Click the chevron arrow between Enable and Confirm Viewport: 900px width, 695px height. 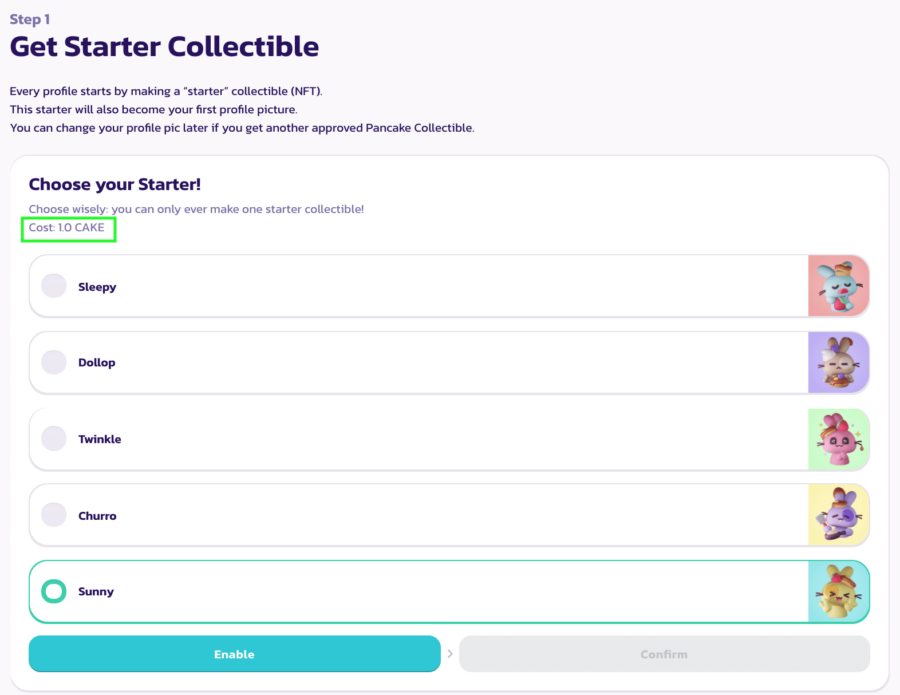pyautogui.click(x=450, y=654)
